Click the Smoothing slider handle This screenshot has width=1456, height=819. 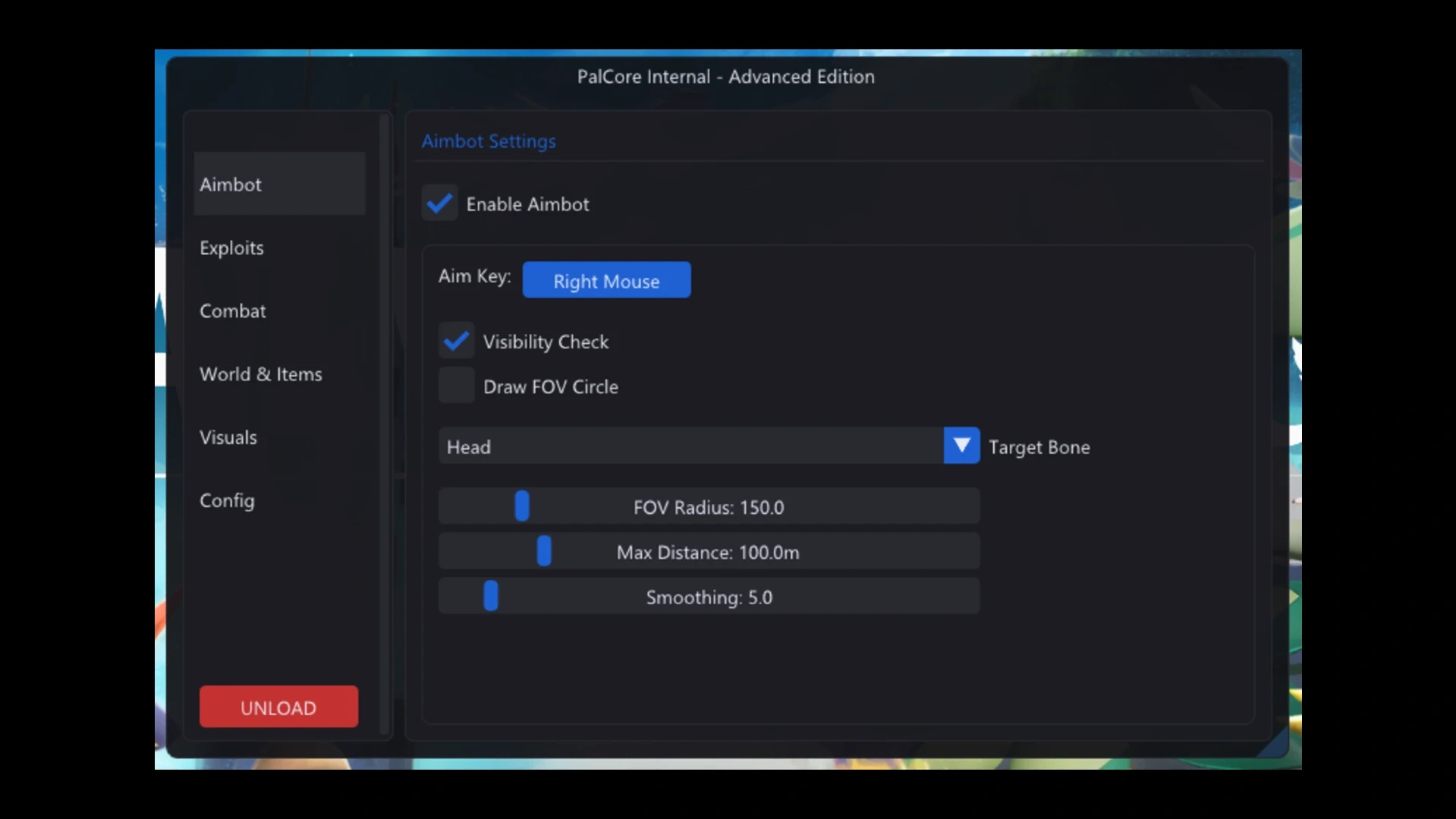pos(491,596)
